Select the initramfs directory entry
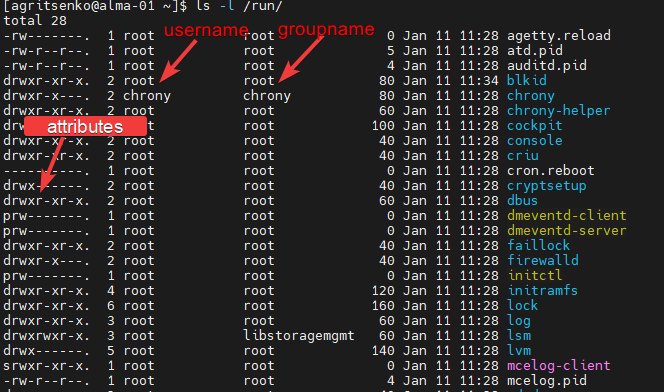Viewport: 664px width, 392px height. [x=542, y=290]
